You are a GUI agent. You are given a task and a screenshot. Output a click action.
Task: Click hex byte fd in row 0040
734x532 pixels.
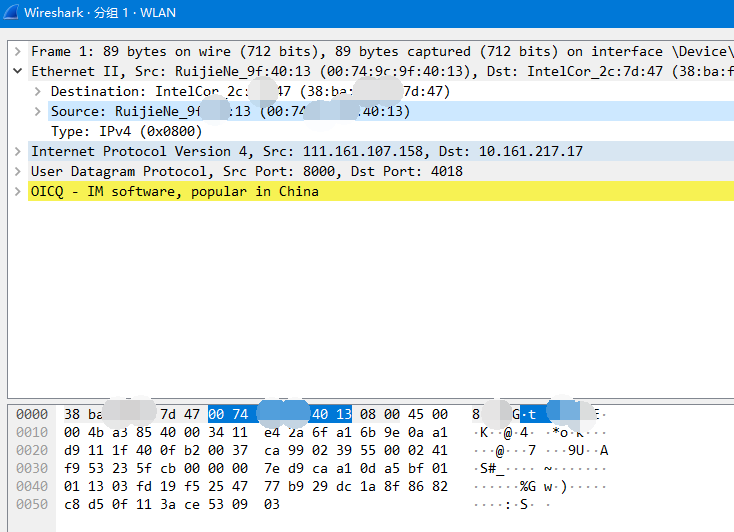coord(144,487)
